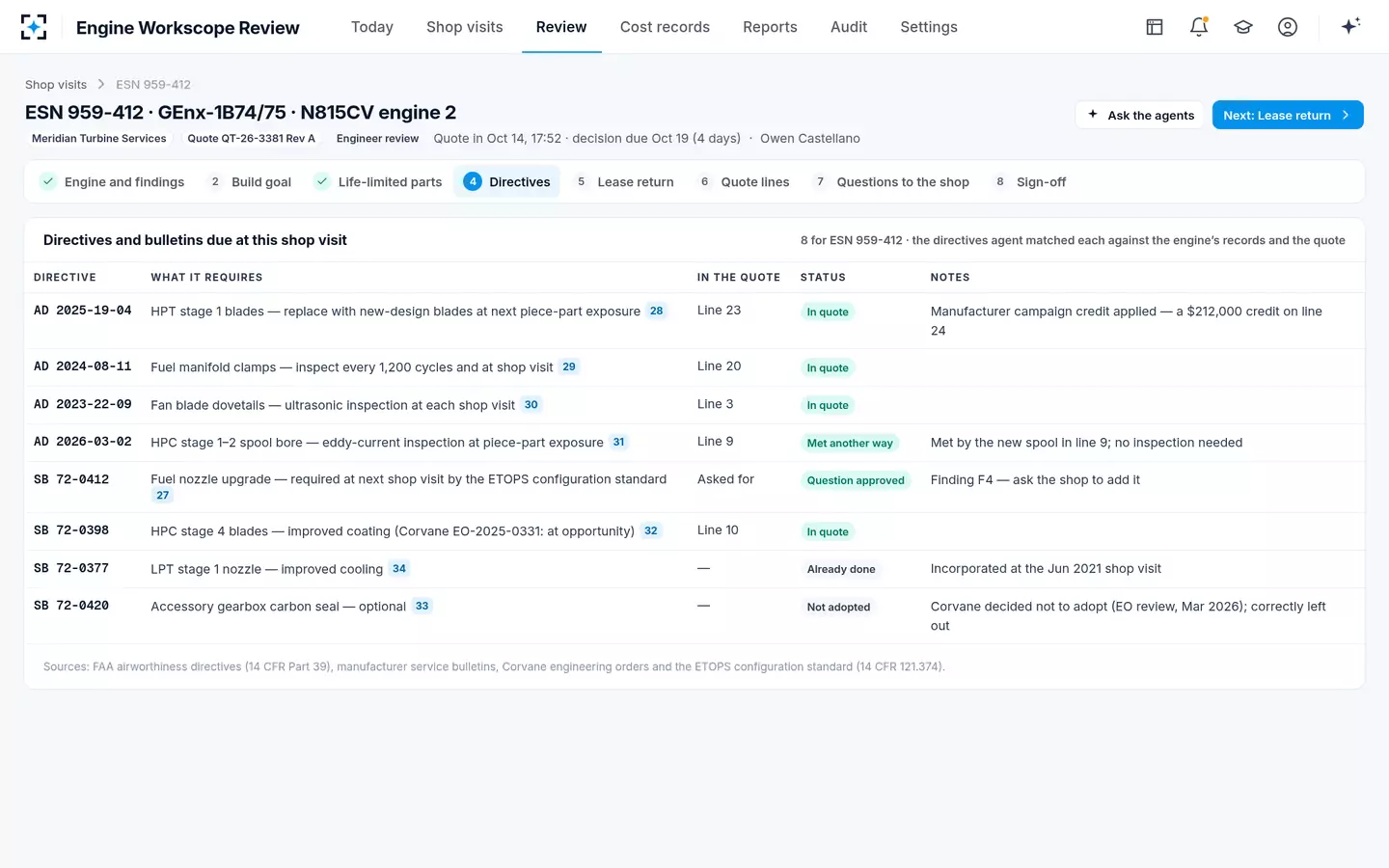The width and height of the screenshot is (1389, 868).
Task: Open the layout panel icon in header
Action: pyautogui.click(x=1155, y=27)
